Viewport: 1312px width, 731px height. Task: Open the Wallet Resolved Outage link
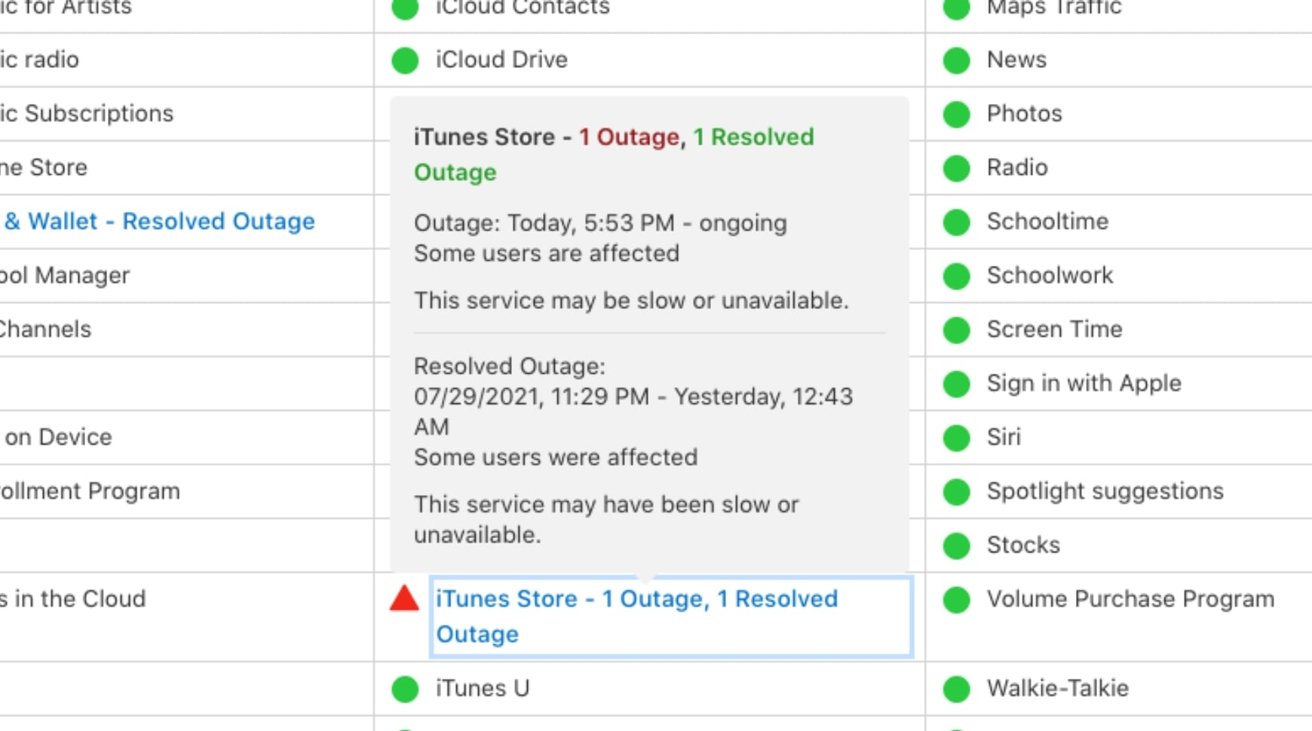pos(160,222)
